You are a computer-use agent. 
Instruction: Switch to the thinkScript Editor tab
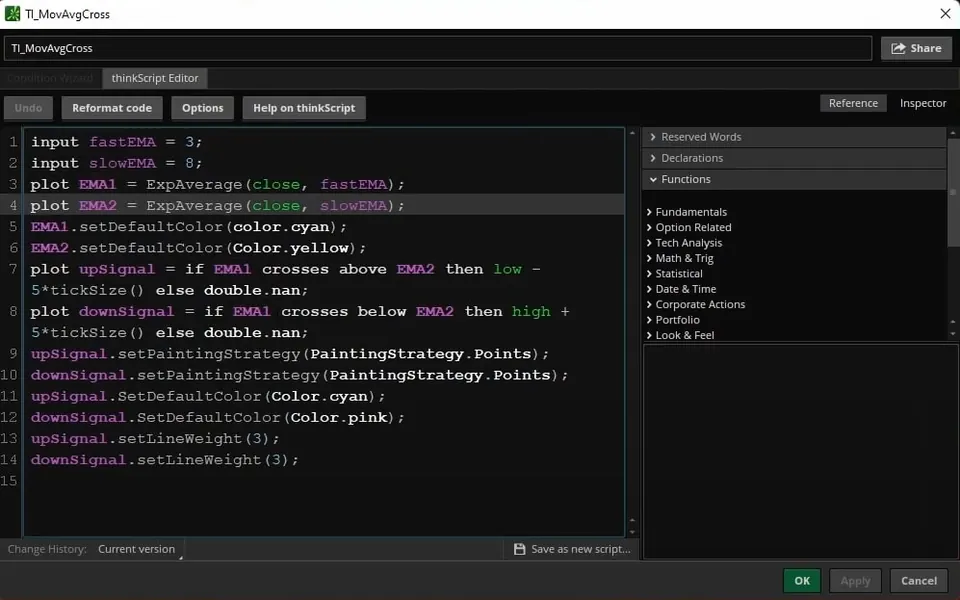click(x=155, y=78)
